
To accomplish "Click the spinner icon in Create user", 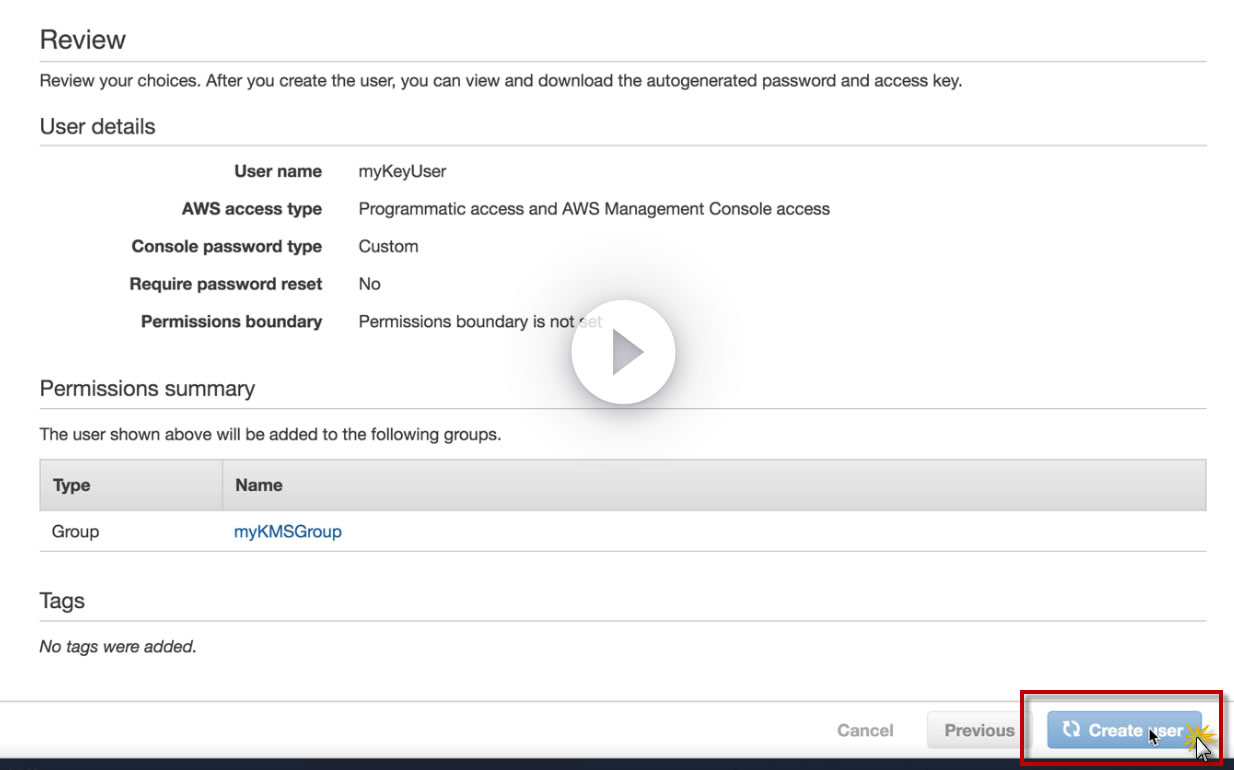I will click(1071, 730).
